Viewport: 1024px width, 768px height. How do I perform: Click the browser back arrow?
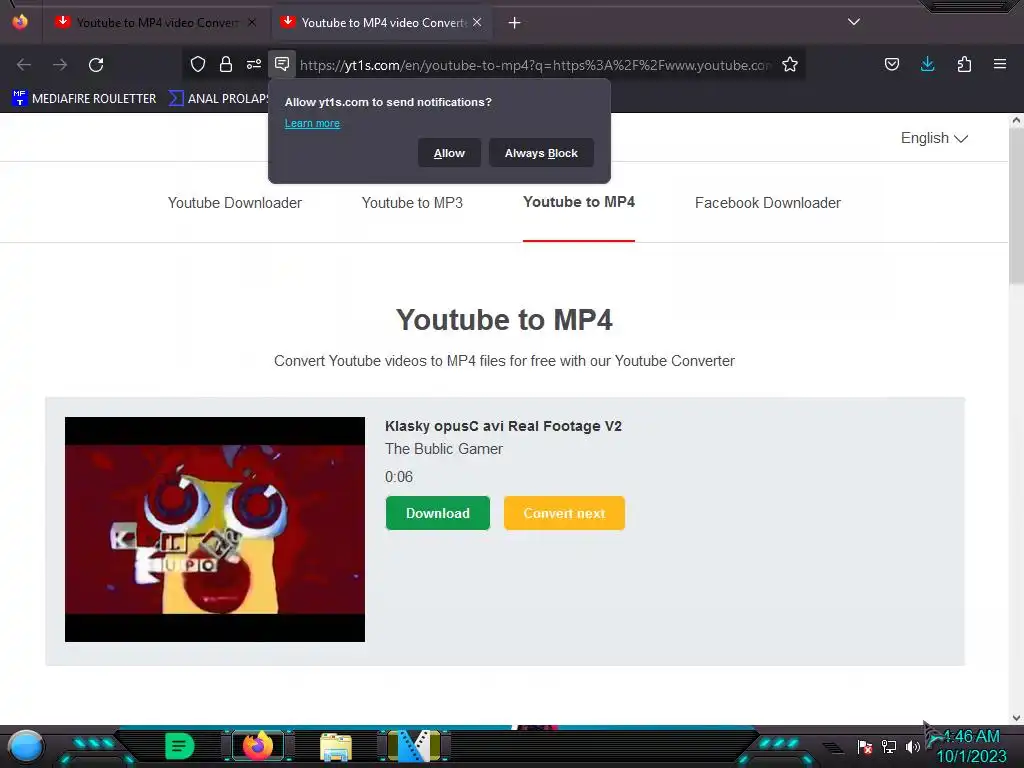pos(24,65)
